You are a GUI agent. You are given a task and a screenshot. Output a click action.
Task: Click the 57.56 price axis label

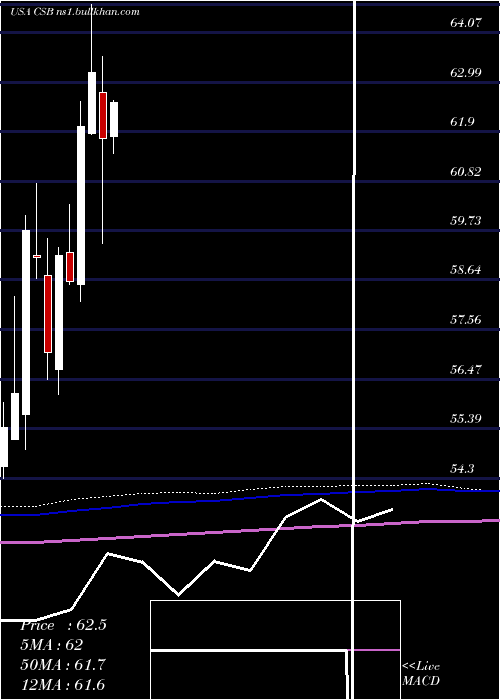(466, 320)
